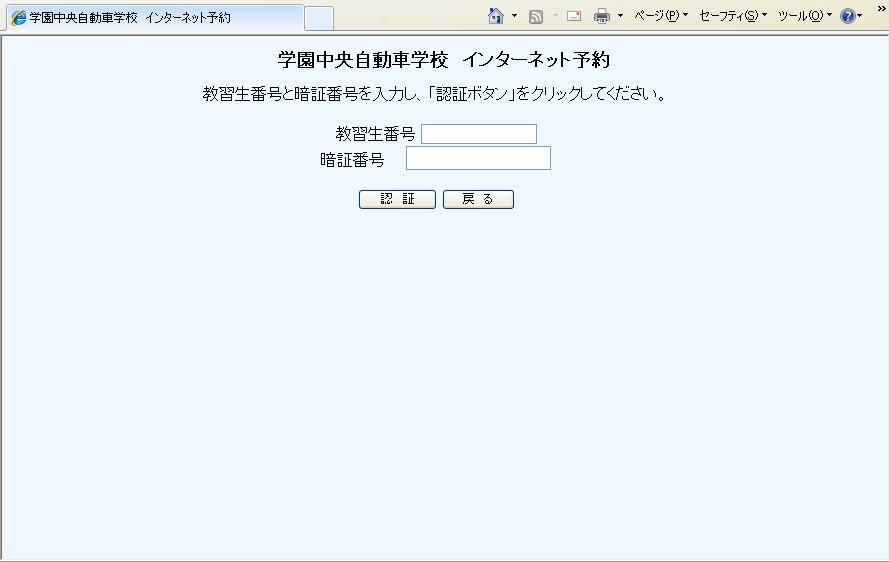Click the Internet Explorer tab favicon
Image resolution: width=889 pixels, height=562 pixels.
(19, 18)
